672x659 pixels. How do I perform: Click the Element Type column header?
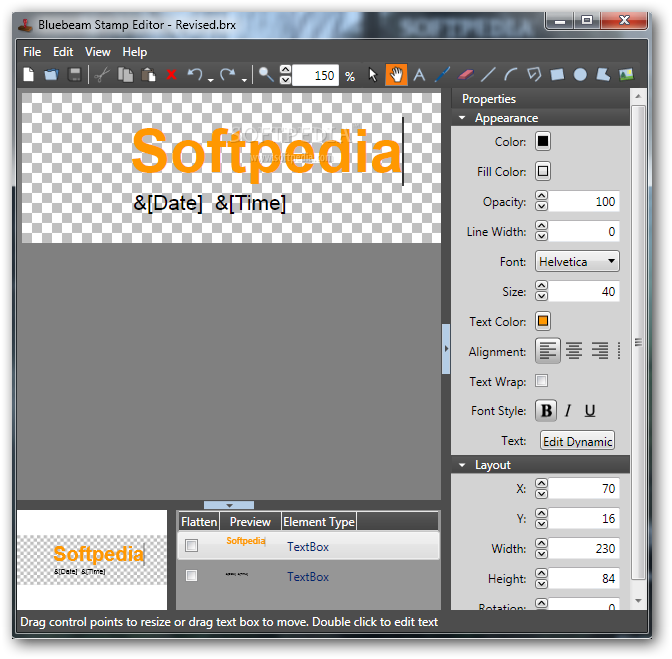(x=318, y=521)
